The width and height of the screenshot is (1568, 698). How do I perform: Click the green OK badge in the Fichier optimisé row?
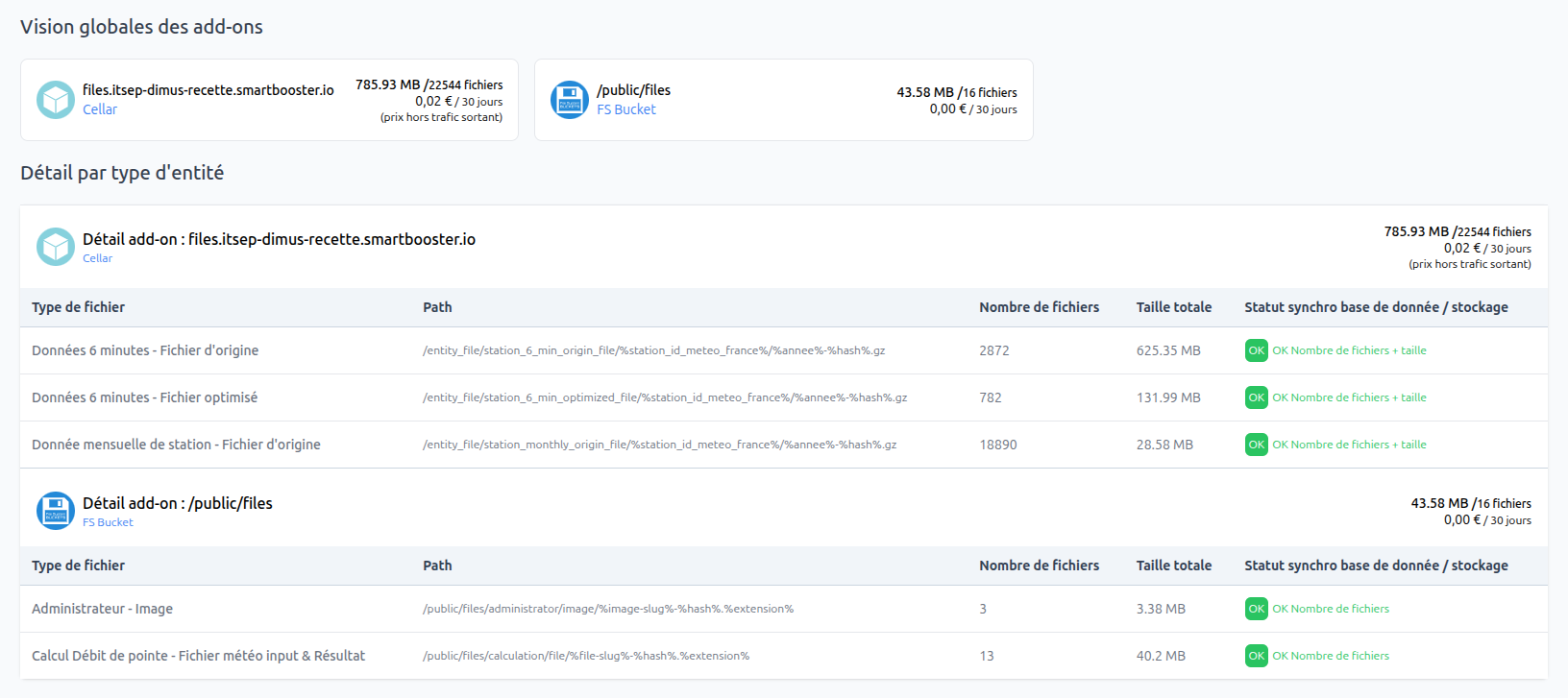tap(1256, 397)
